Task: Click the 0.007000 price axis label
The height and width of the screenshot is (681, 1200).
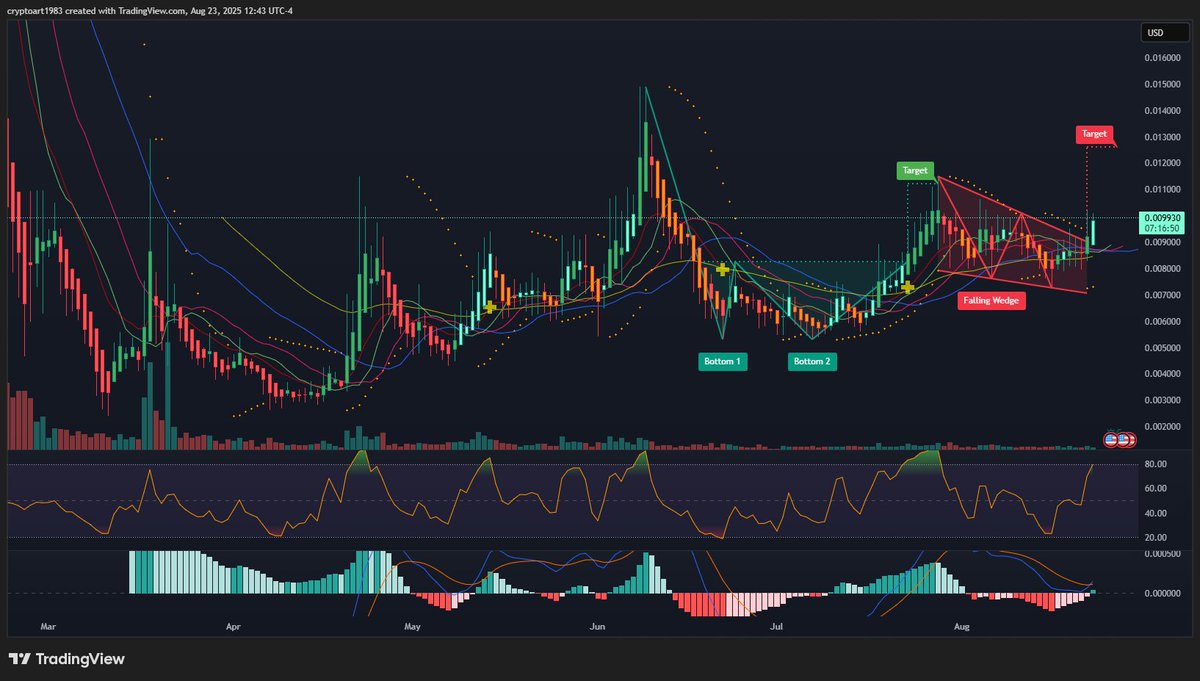Action: (x=1163, y=295)
